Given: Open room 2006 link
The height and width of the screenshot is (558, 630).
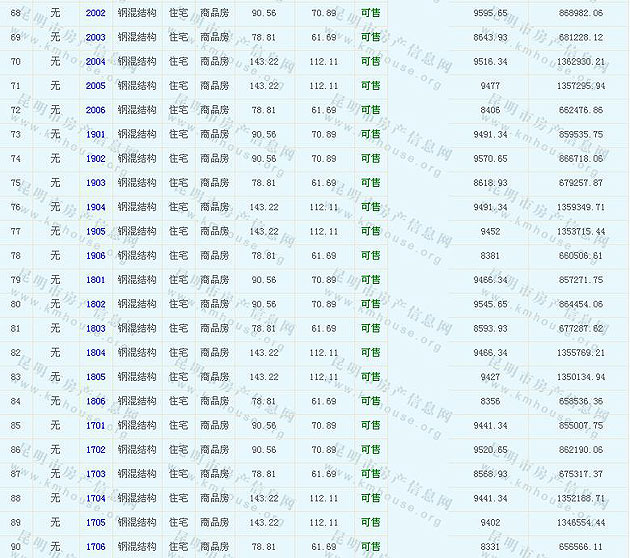Looking at the screenshot, I should tap(96, 110).
